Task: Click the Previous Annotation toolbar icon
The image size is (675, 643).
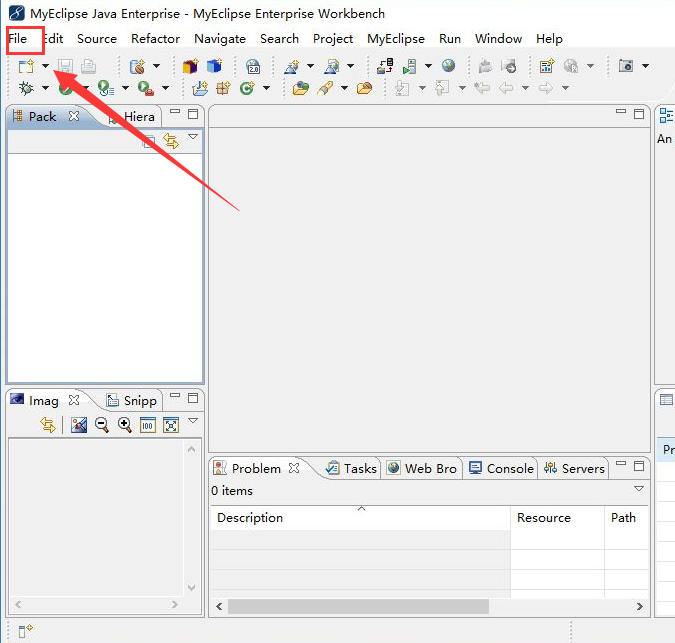Action: [442, 88]
